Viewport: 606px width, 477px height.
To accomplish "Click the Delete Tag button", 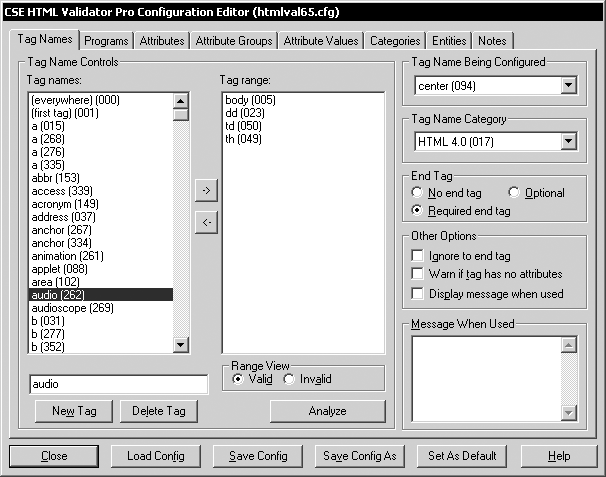I will (x=158, y=411).
